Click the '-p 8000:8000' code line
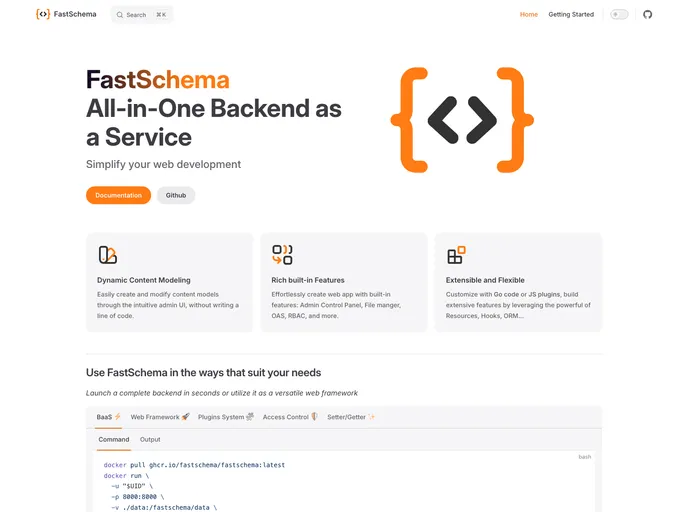The image size is (688, 512). pyautogui.click(x=137, y=497)
